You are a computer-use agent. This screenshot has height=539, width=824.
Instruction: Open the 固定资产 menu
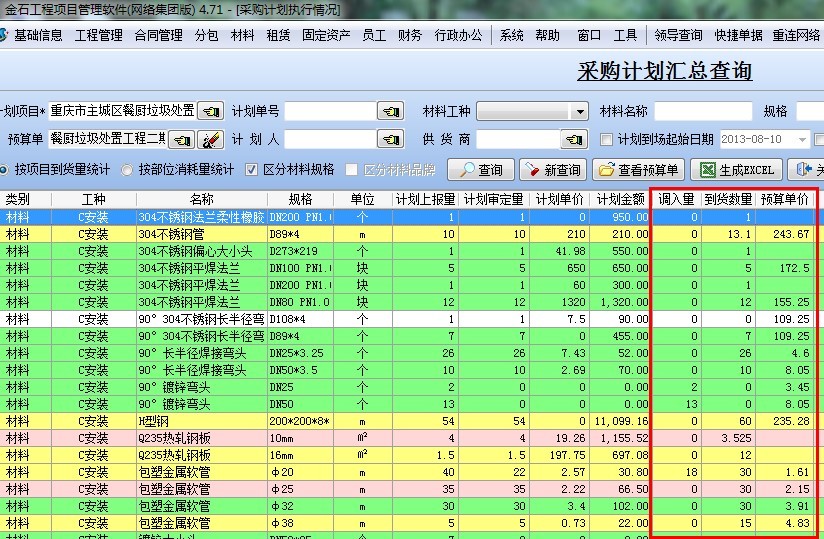tap(326, 35)
